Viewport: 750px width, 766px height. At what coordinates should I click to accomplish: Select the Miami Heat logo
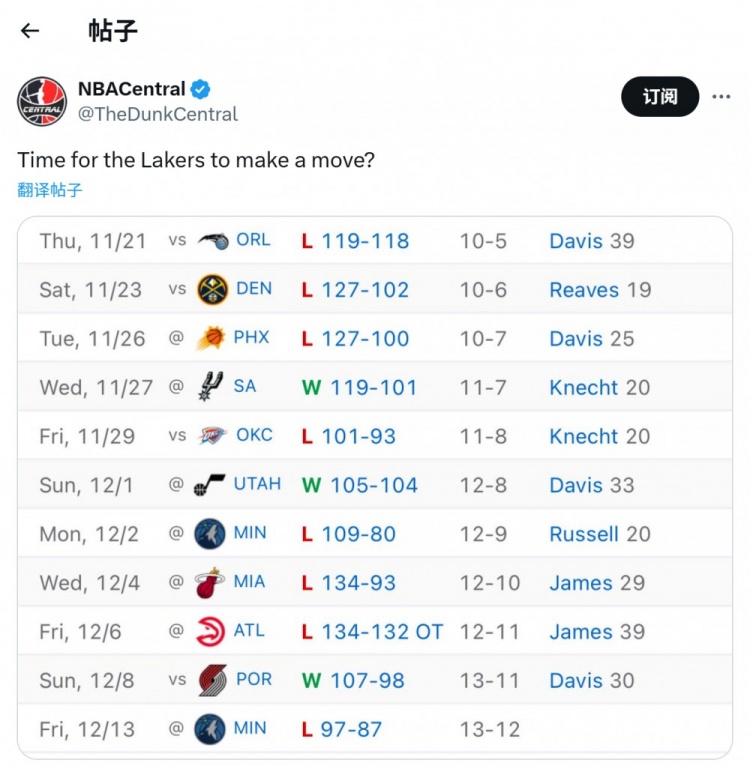pos(211,583)
